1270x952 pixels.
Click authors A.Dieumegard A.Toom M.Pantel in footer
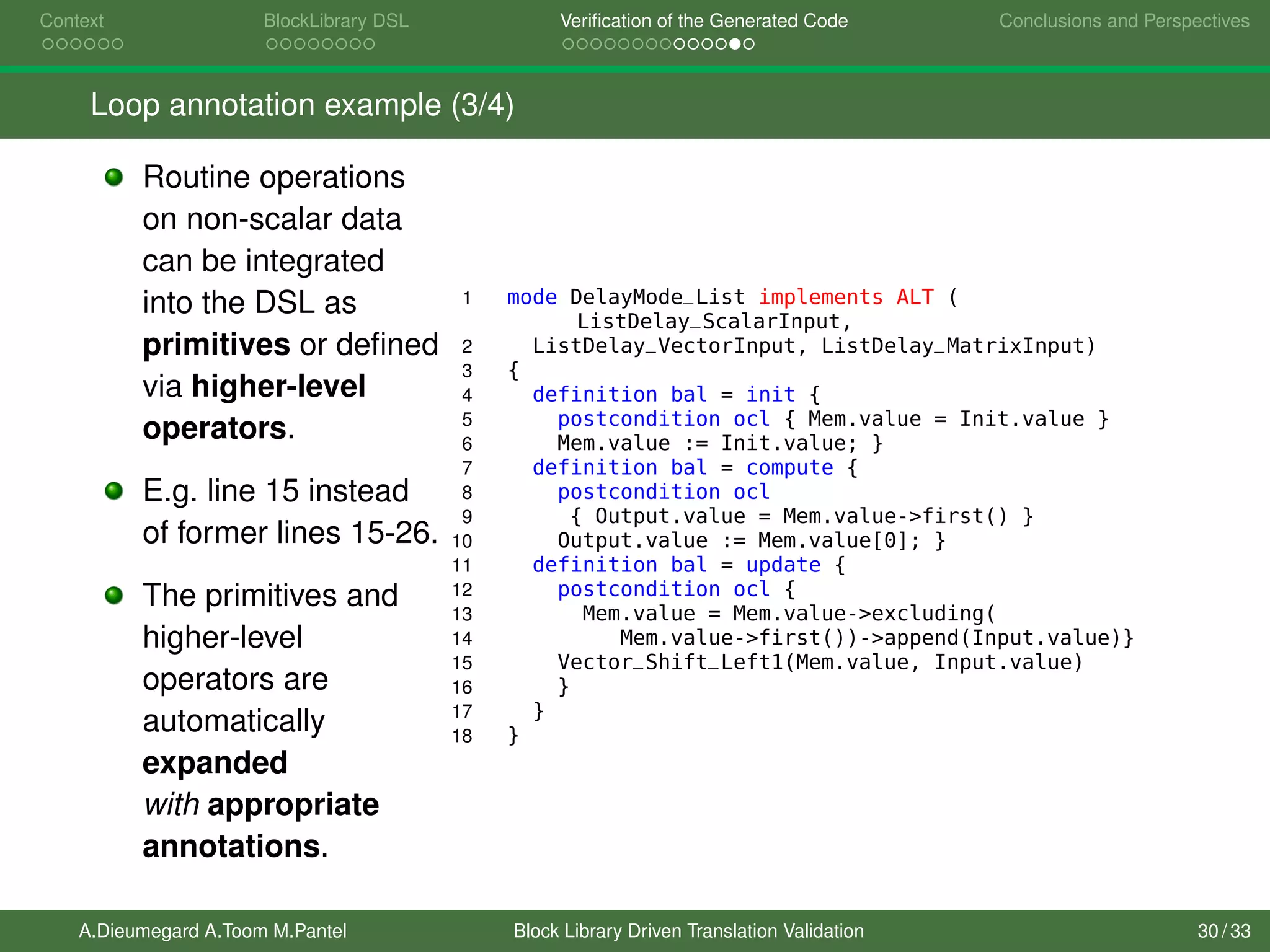pos(213,931)
